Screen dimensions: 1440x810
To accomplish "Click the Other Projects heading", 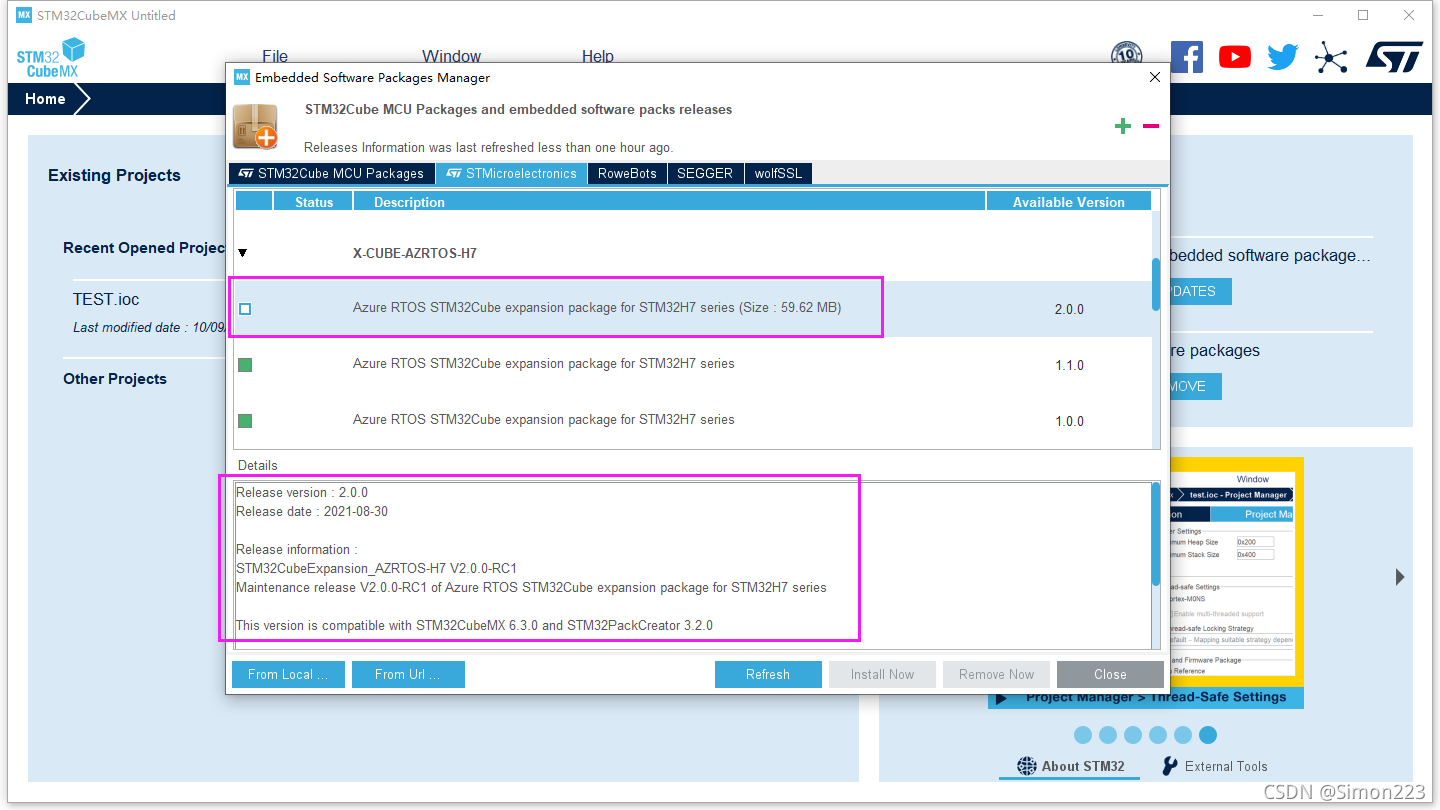I will [x=115, y=378].
